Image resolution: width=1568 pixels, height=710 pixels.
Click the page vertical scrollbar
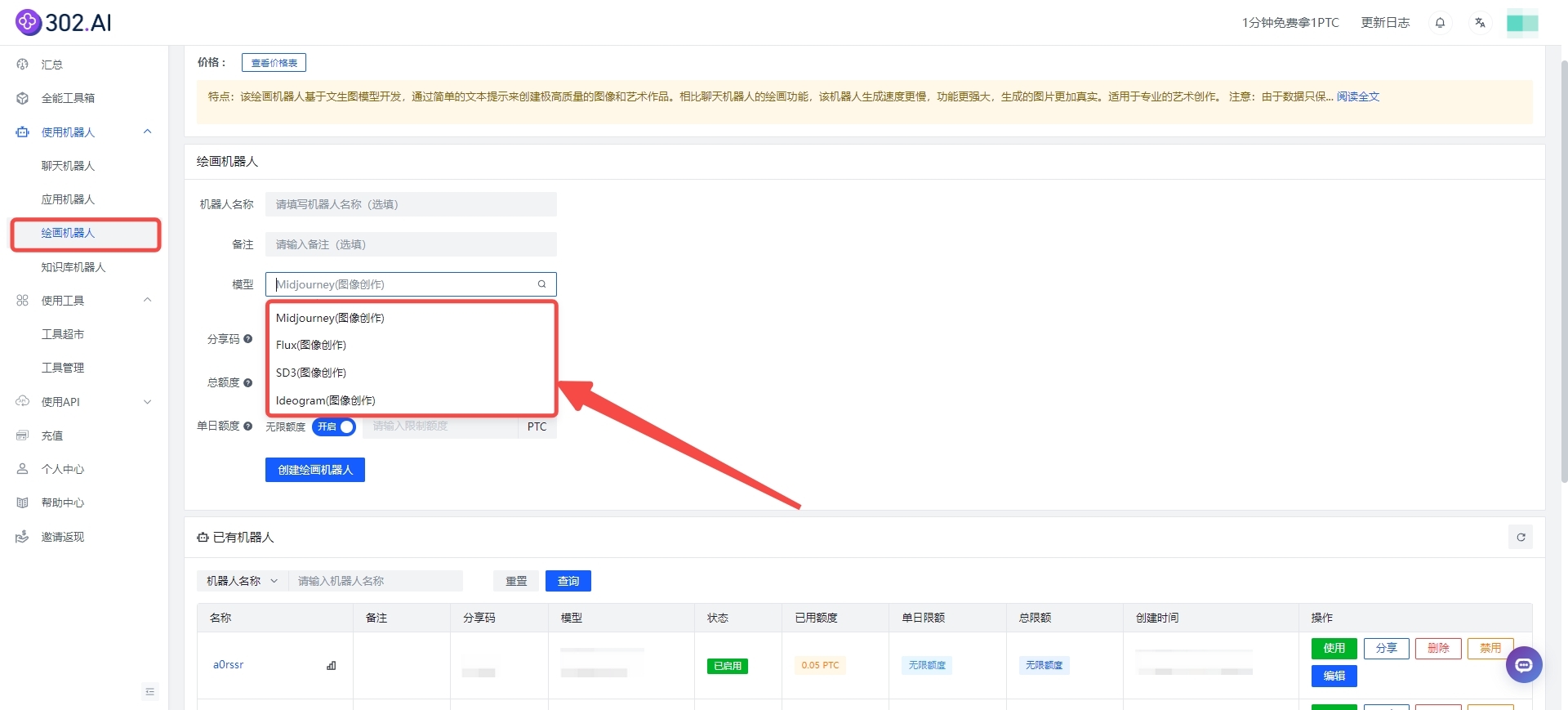pyautogui.click(x=1564, y=270)
